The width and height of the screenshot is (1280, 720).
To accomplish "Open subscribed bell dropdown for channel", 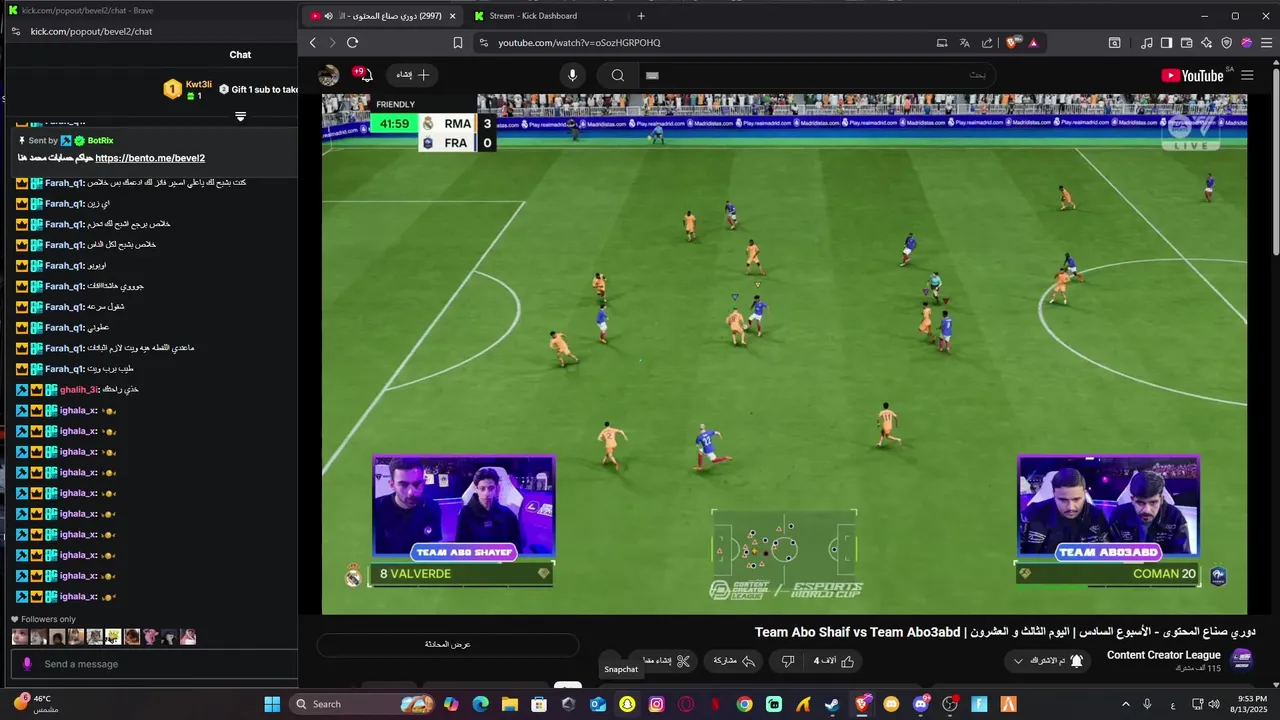I will 1048,661.
